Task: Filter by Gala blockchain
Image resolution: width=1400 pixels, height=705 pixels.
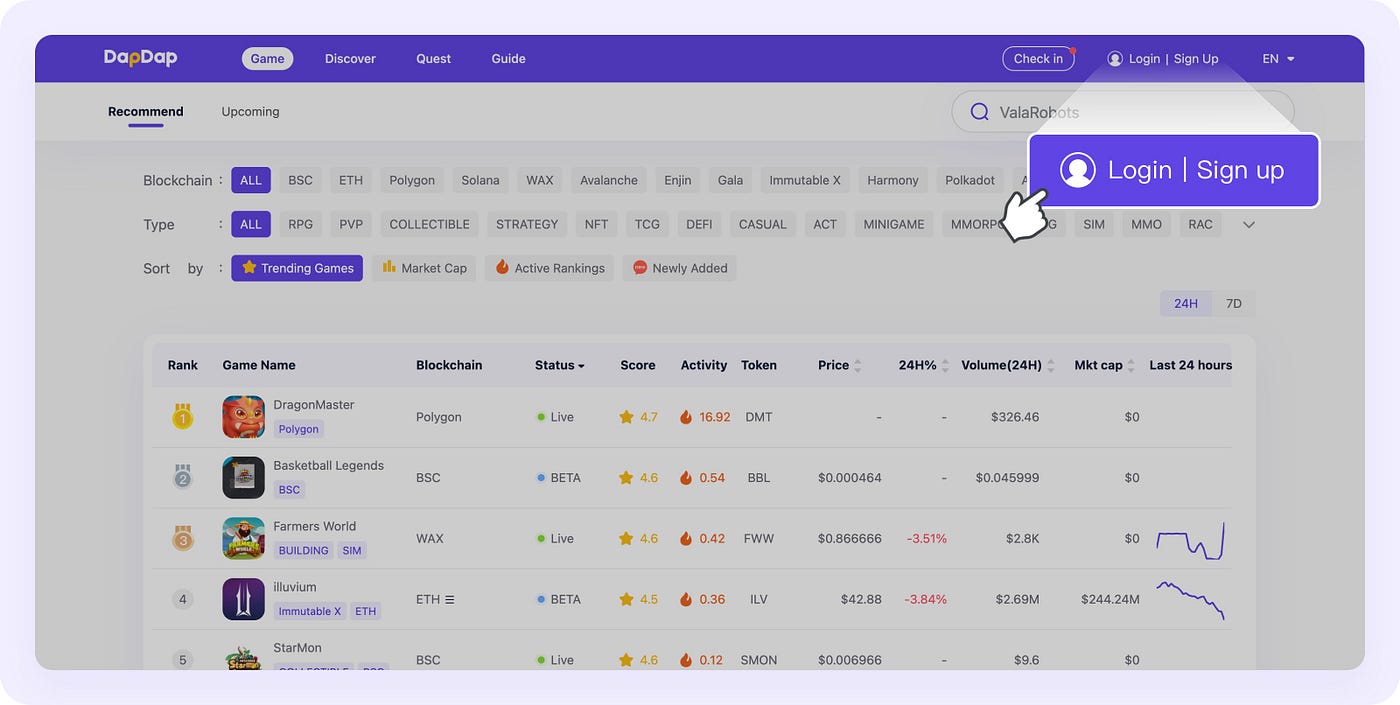Action: point(731,180)
